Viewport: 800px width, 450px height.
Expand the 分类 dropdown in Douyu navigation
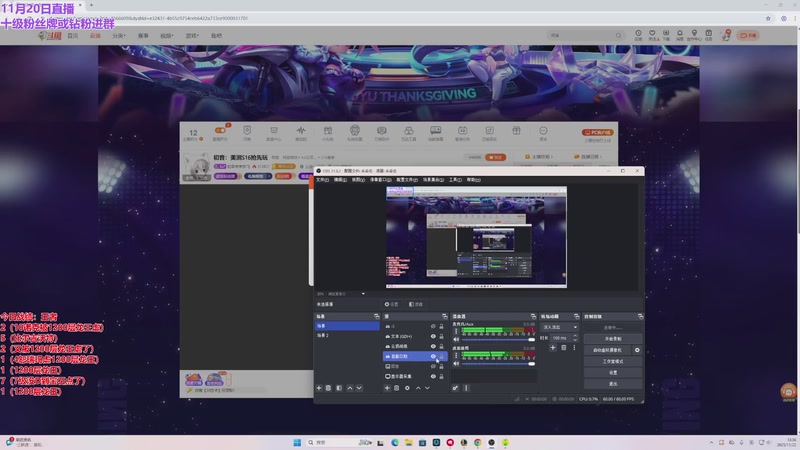(118, 36)
